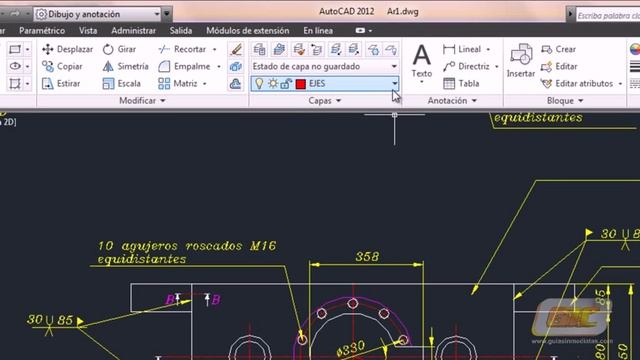Click the rectangle draw tool icon
The width and height of the screenshot is (640, 360).
15,49
